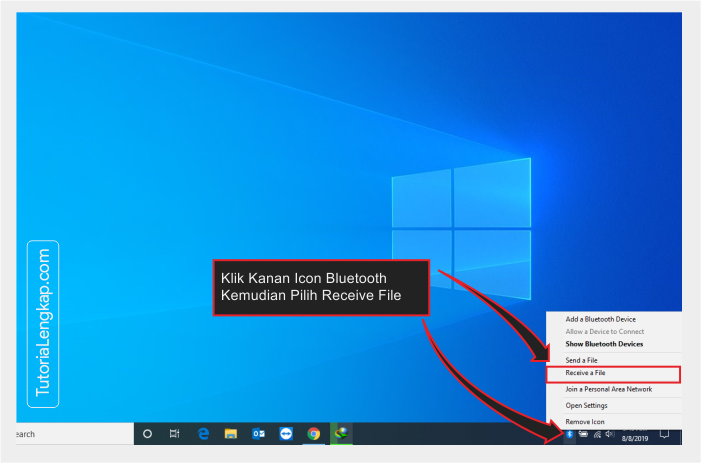
Task: Click the Bluetooth tray icon
Action: pos(570,434)
